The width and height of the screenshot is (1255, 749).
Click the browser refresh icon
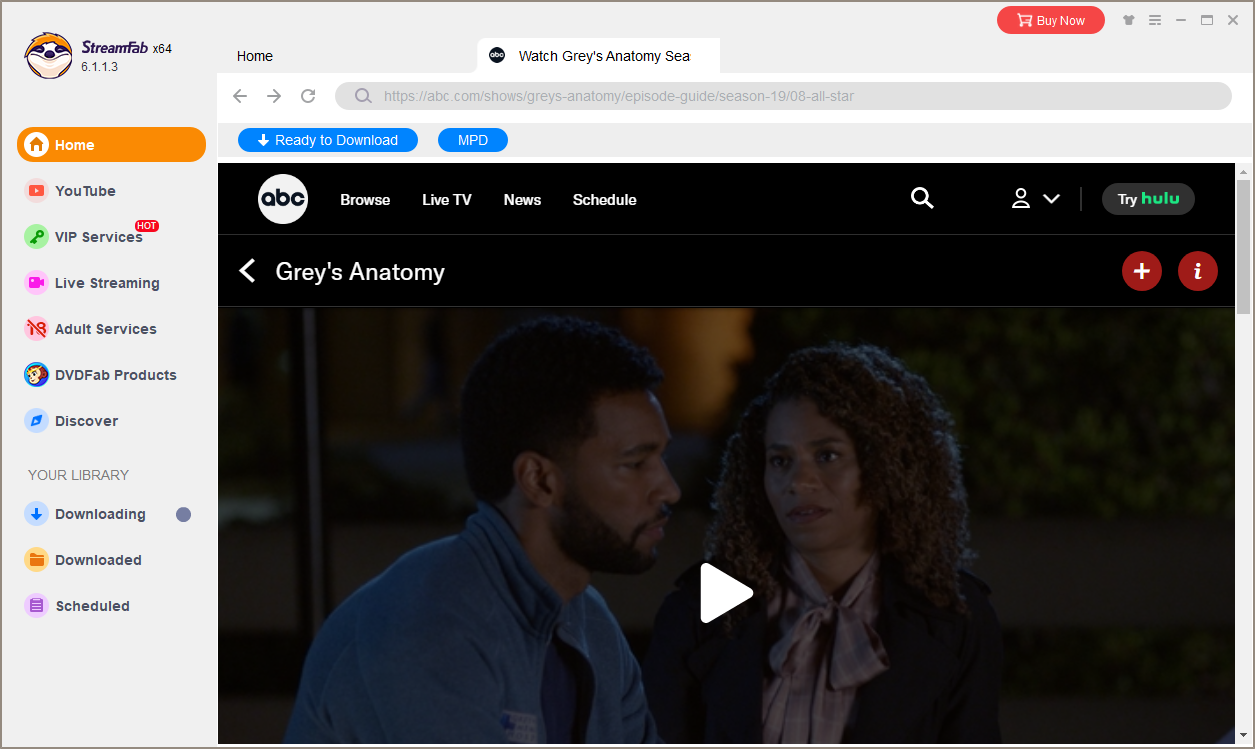(308, 96)
